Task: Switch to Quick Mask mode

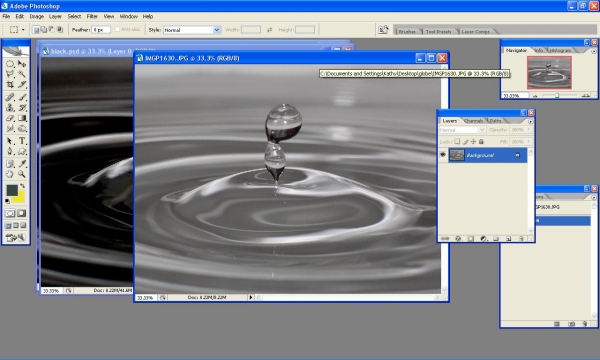Action: pyautogui.click(x=22, y=213)
